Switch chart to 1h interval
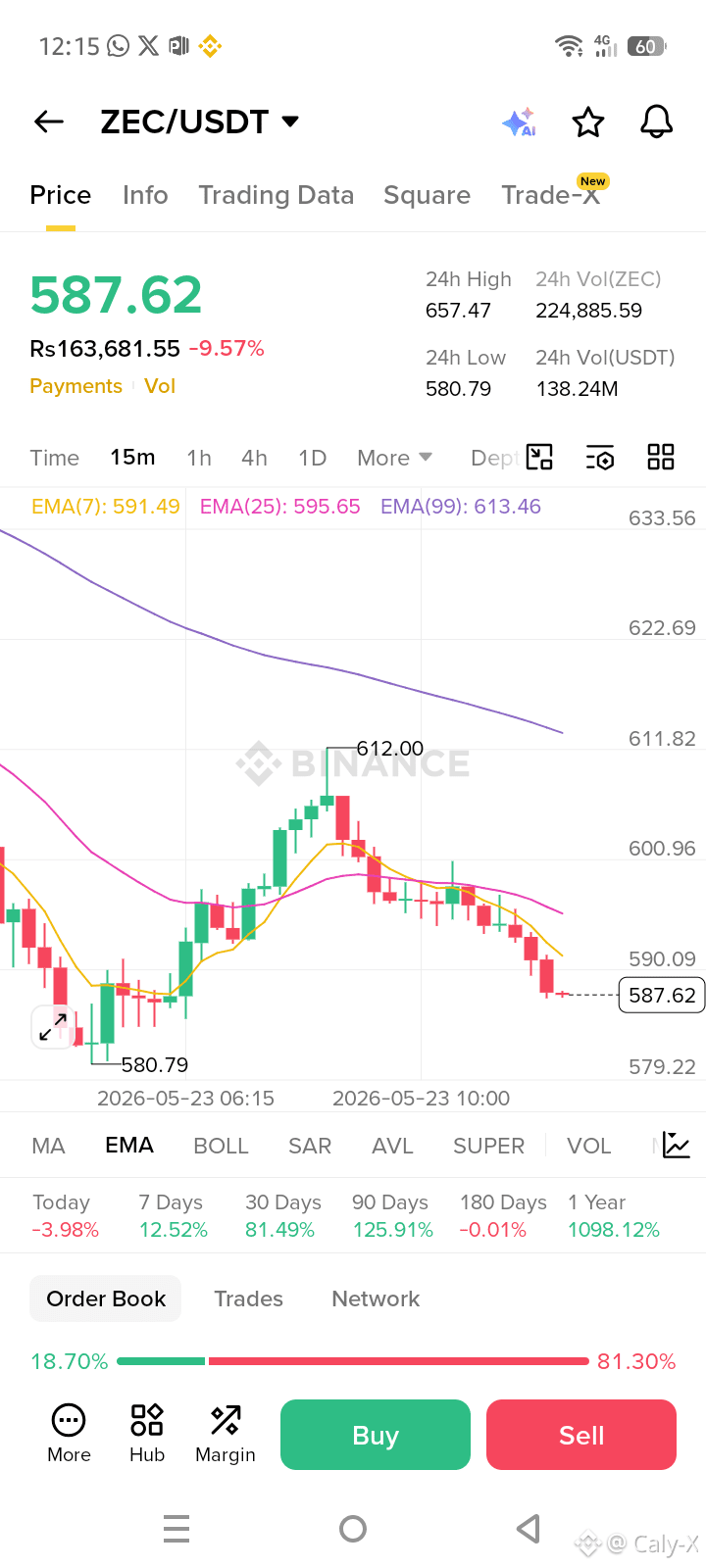 [x=199, y=458]
